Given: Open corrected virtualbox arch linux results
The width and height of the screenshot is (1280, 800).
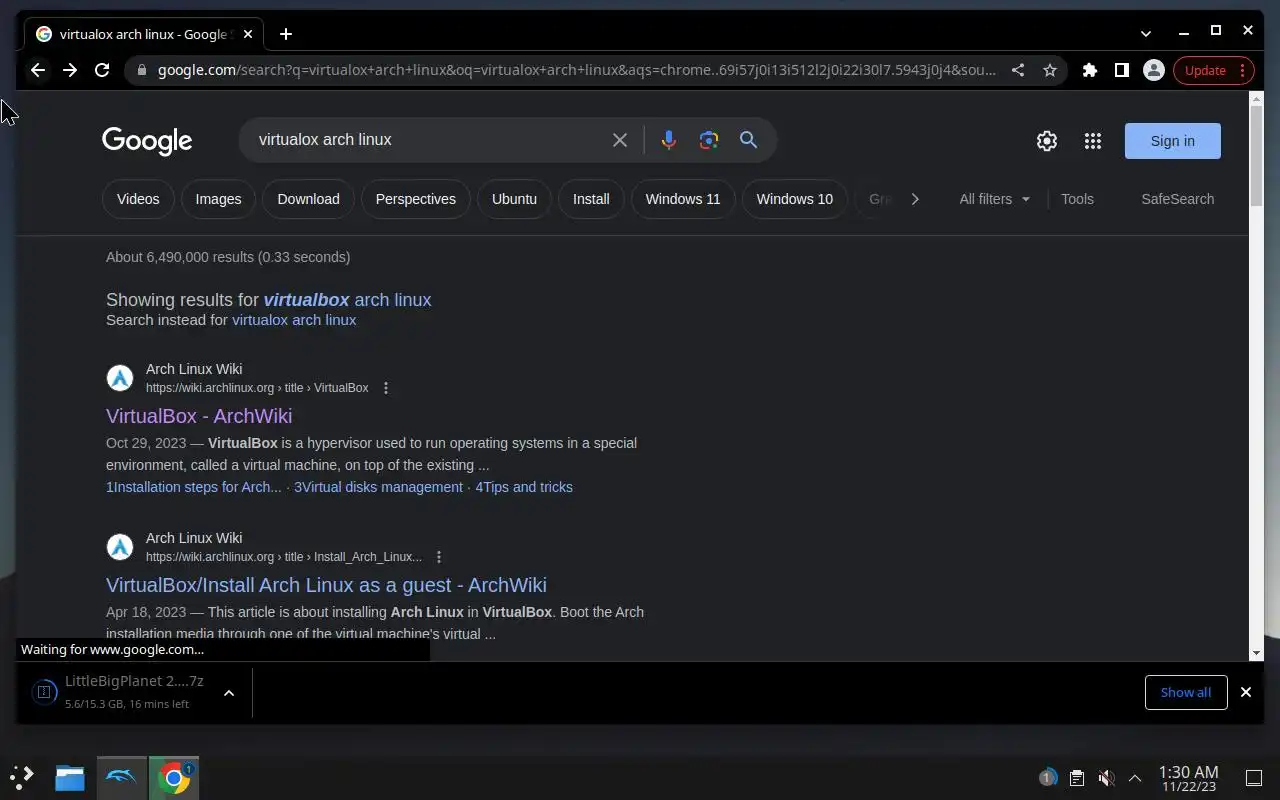Looking at the screenshot, I should (x=348, y=300).
